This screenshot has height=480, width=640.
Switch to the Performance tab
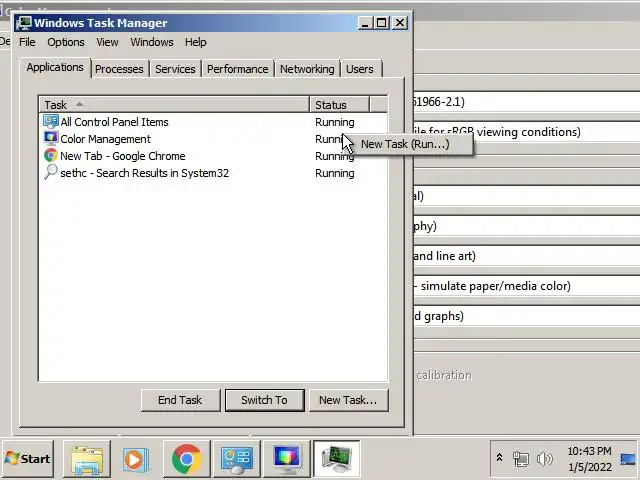click(x=238, y=69)
